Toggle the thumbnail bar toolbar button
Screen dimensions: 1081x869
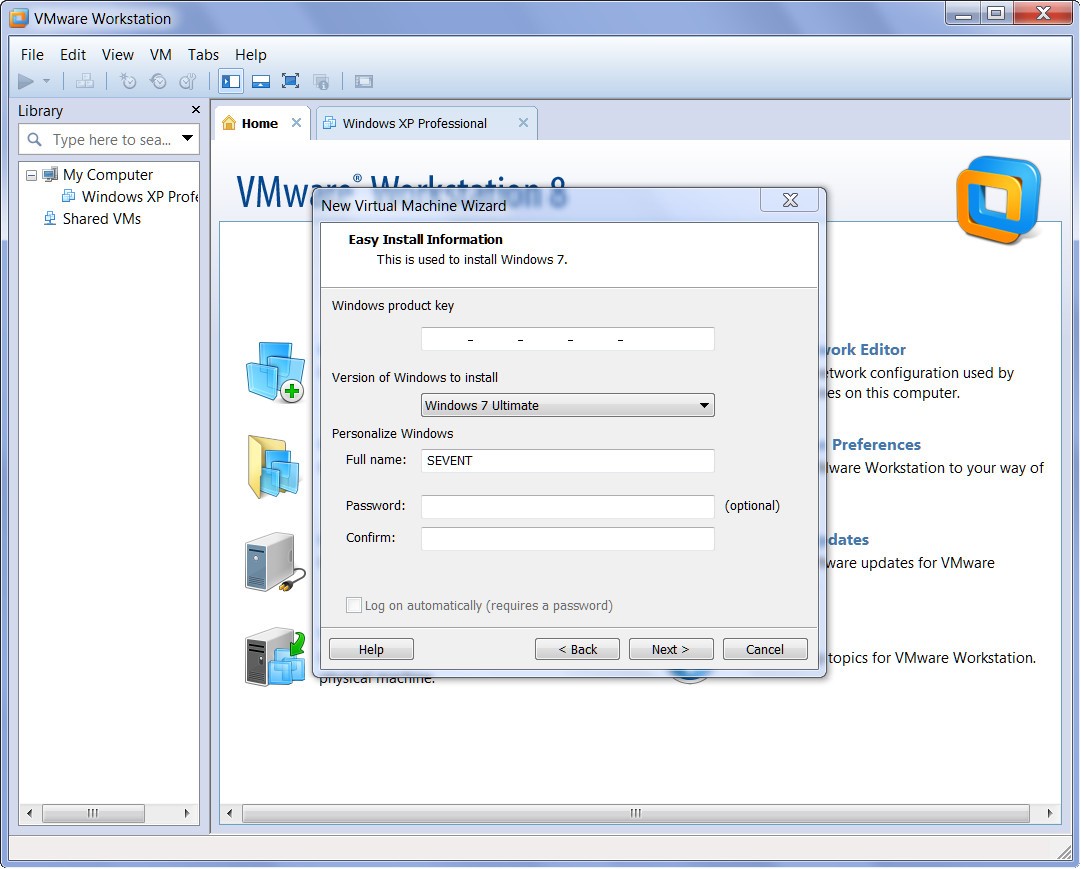[x=261, y=81]
